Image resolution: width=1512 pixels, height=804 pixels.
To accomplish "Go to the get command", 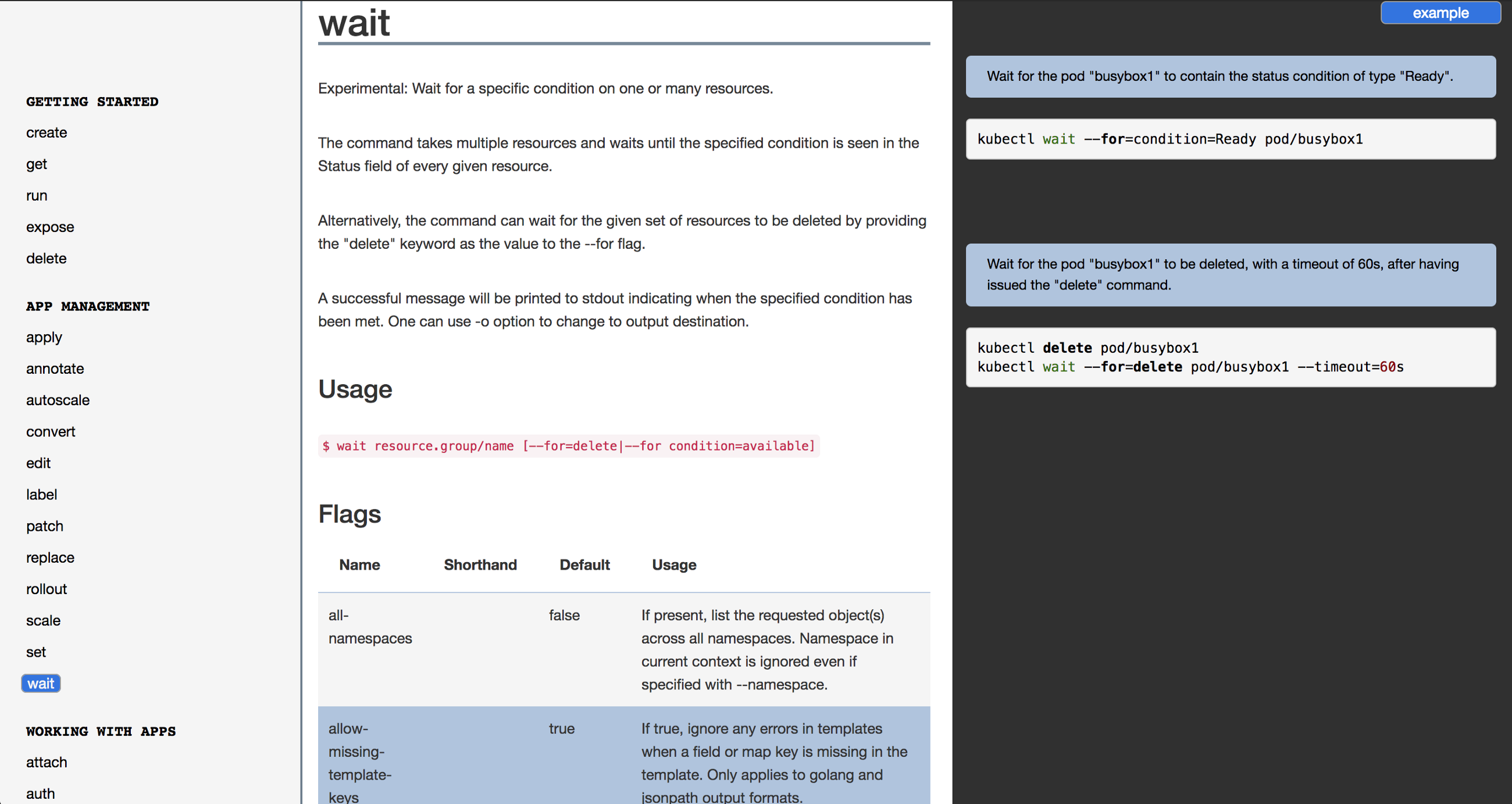I will pos(37,165).
